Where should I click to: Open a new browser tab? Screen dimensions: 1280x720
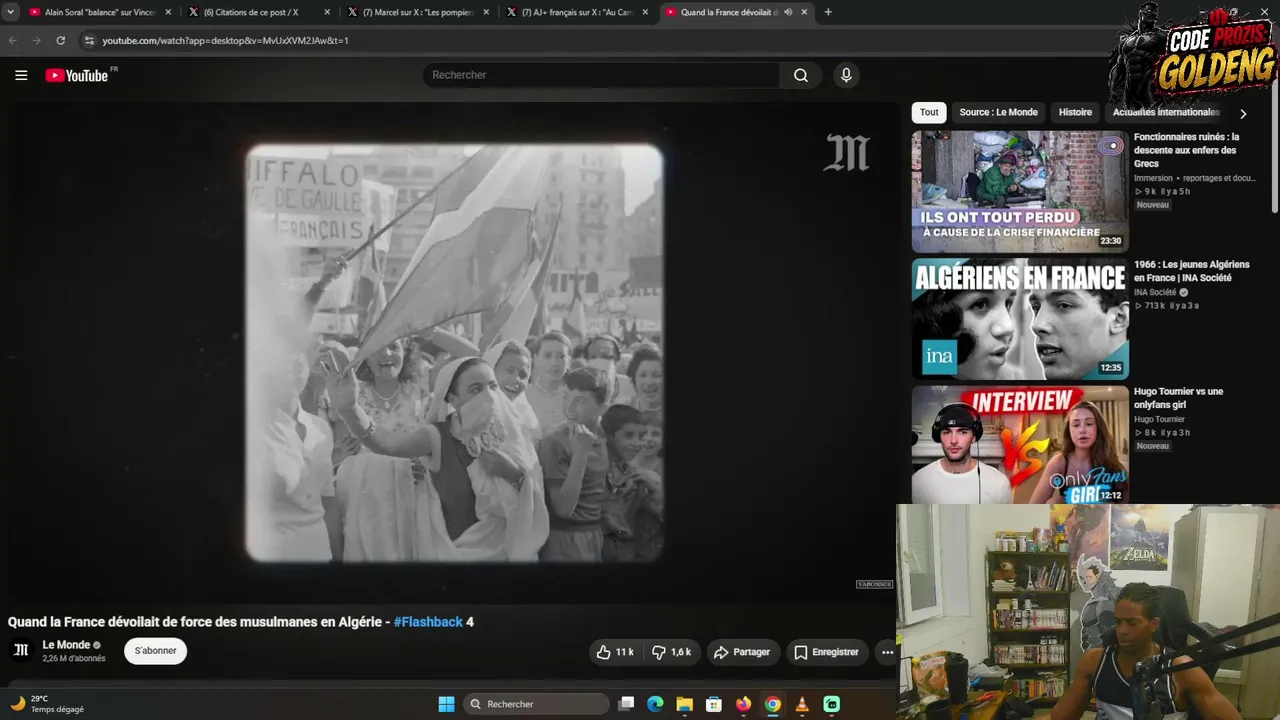[x=827, y=12]
